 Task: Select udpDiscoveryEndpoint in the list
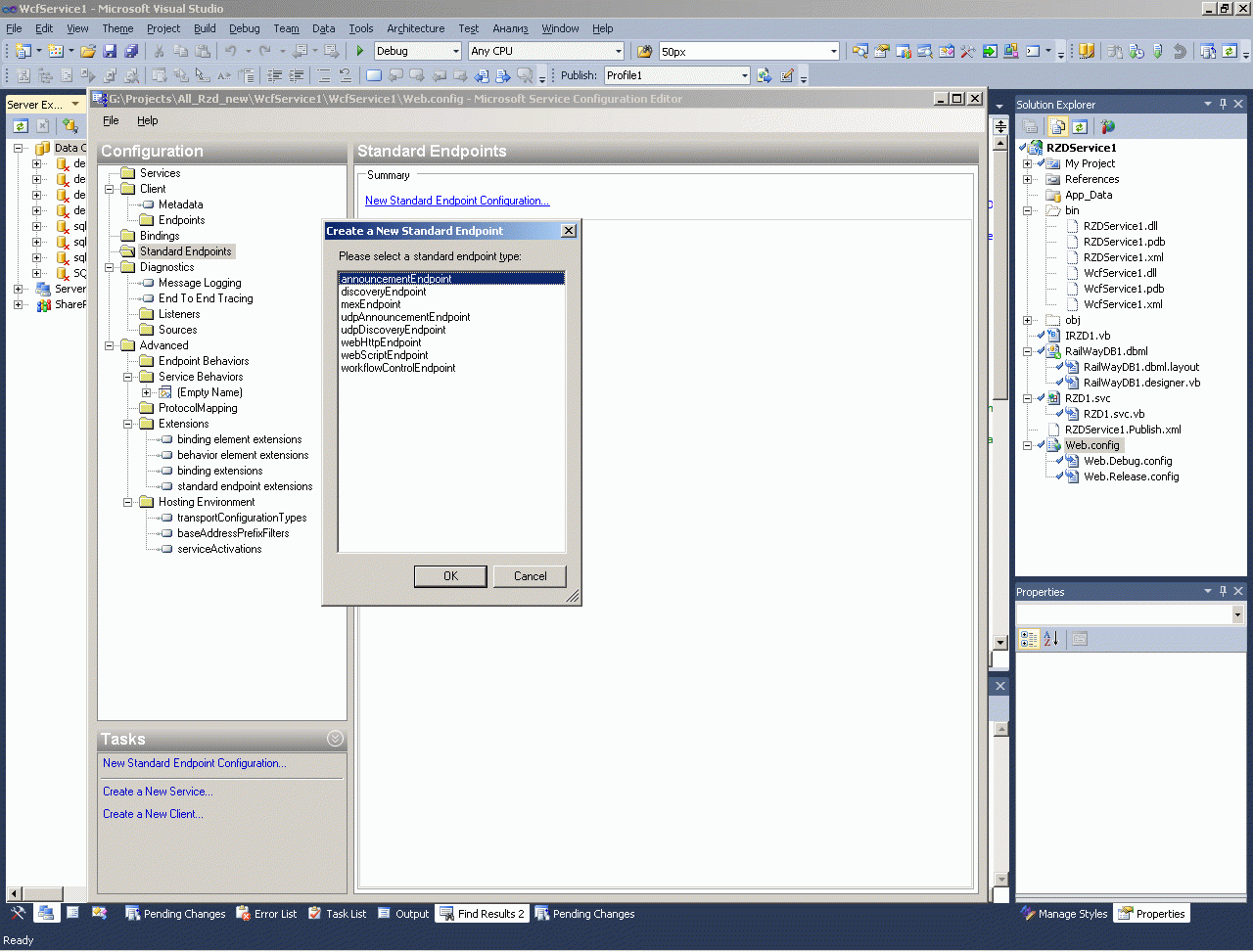tap(394, 330)
